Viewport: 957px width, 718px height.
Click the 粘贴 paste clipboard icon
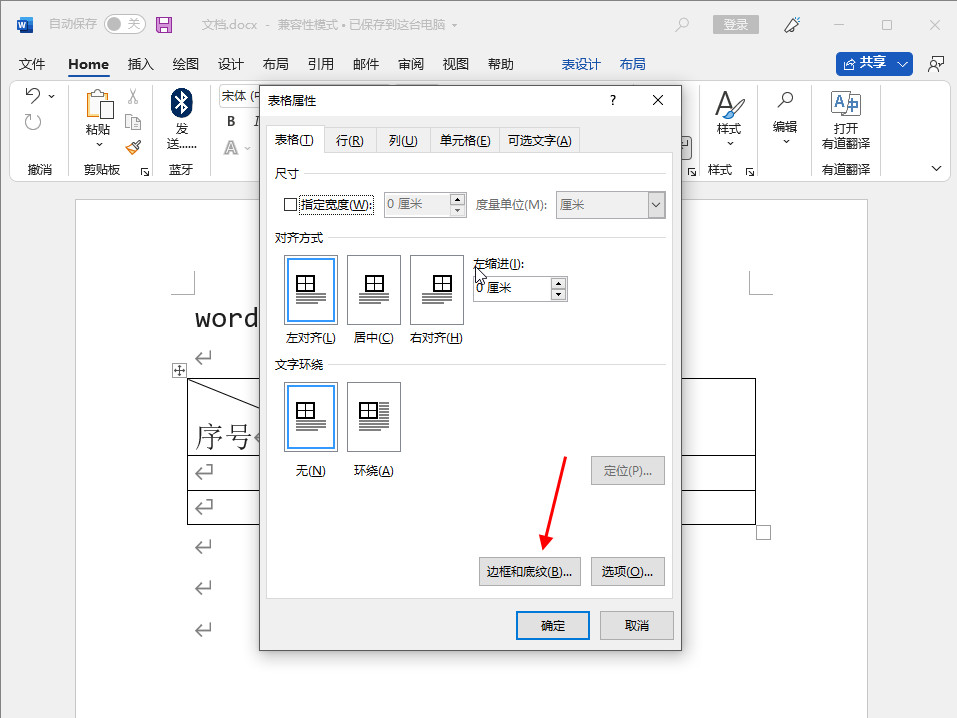pos(99,104)
